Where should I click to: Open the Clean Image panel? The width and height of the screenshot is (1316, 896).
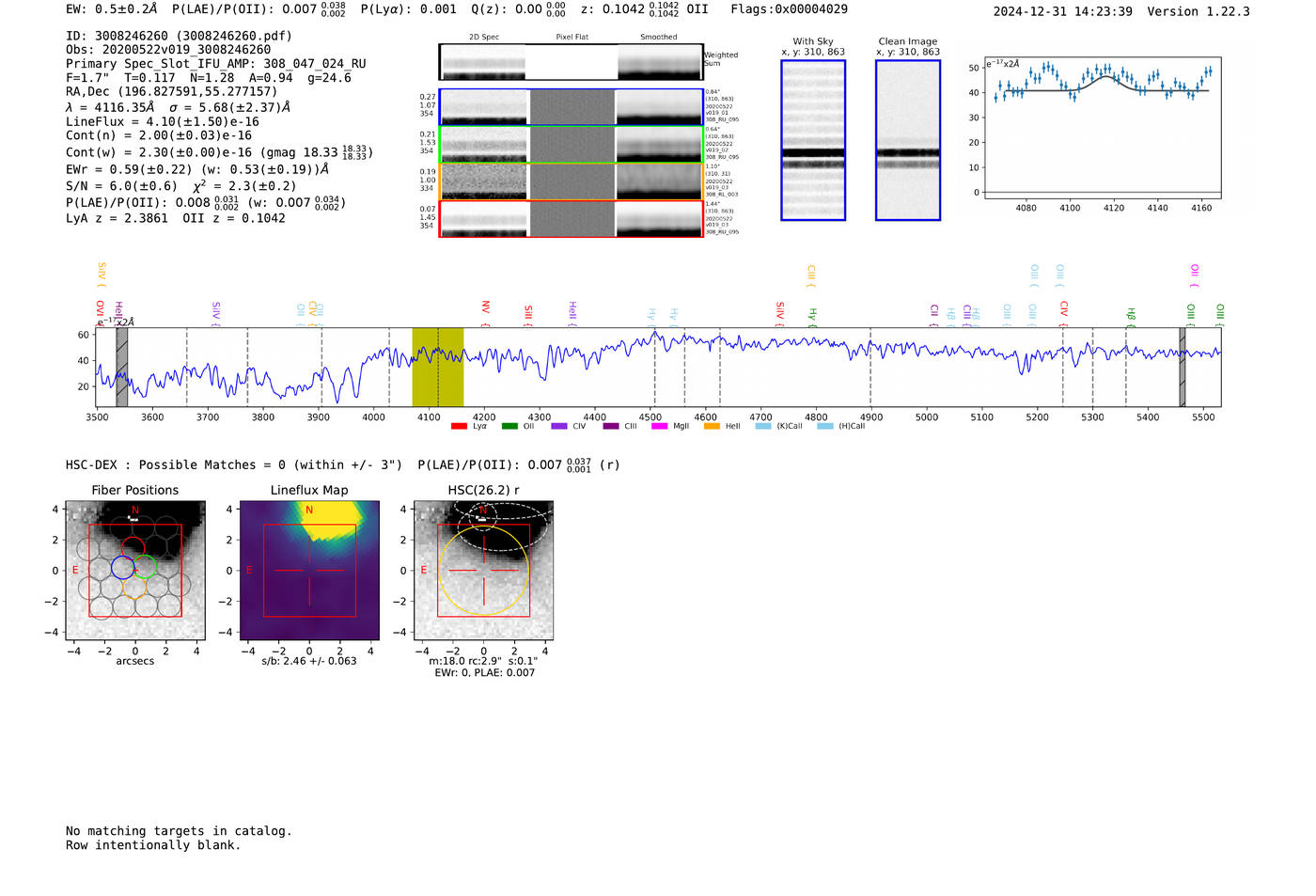point(908,140)
